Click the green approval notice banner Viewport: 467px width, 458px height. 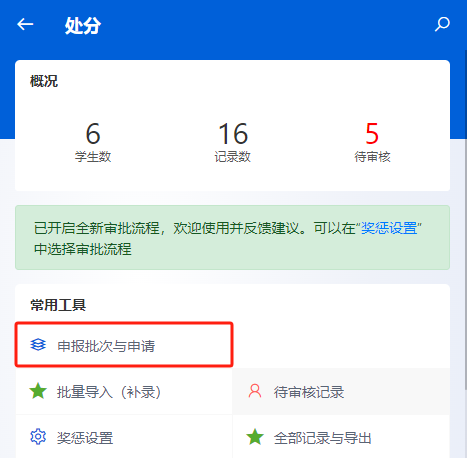(232, 238)
